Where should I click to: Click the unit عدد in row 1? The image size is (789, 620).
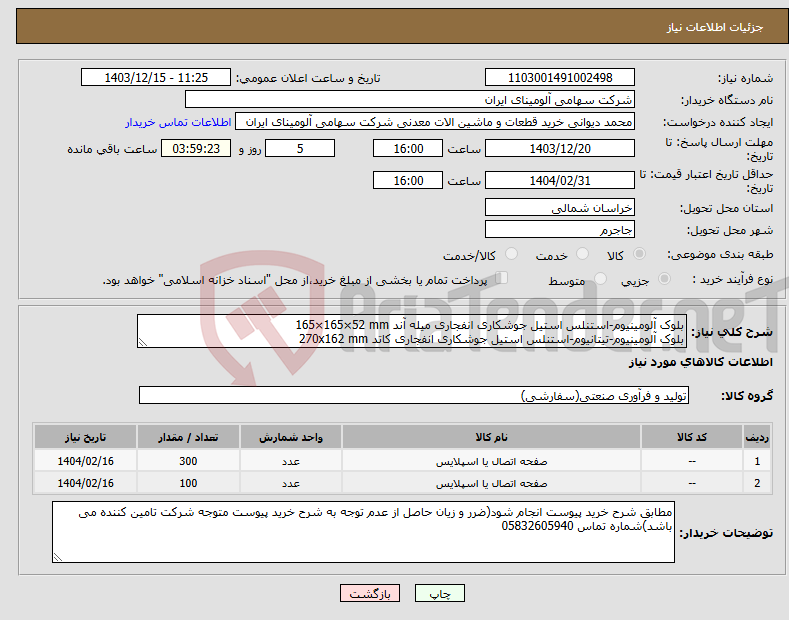(x=291, y=461)
